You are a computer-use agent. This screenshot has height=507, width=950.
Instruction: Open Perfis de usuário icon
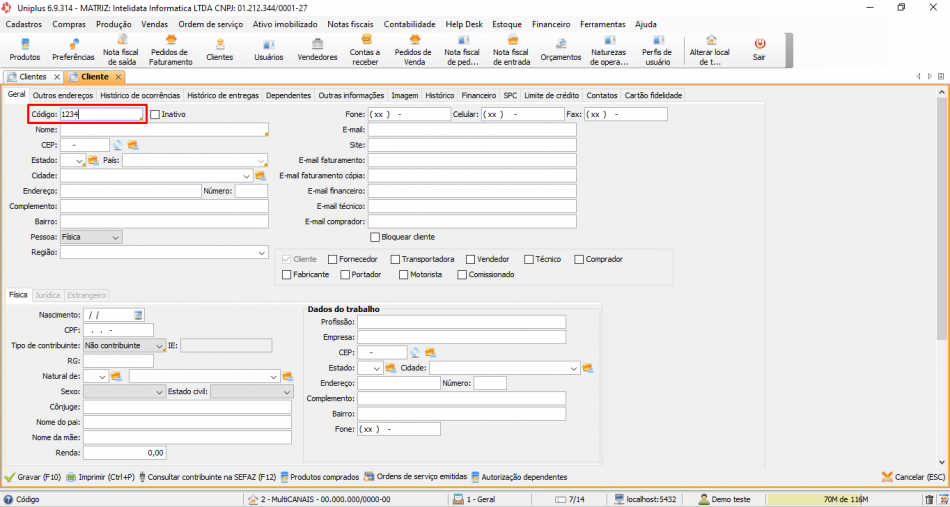(656, 50)
